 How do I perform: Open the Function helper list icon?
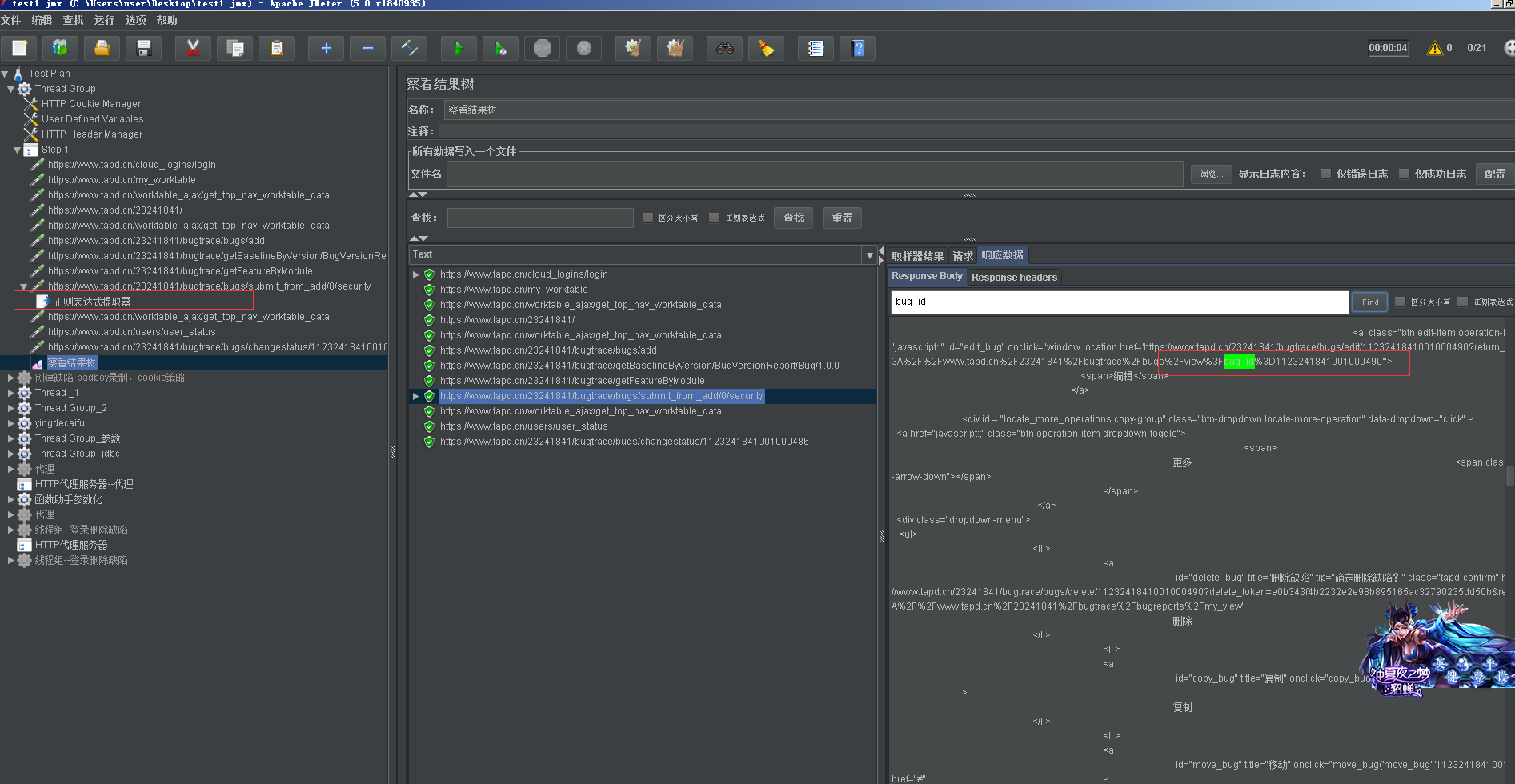click(816, 48)
